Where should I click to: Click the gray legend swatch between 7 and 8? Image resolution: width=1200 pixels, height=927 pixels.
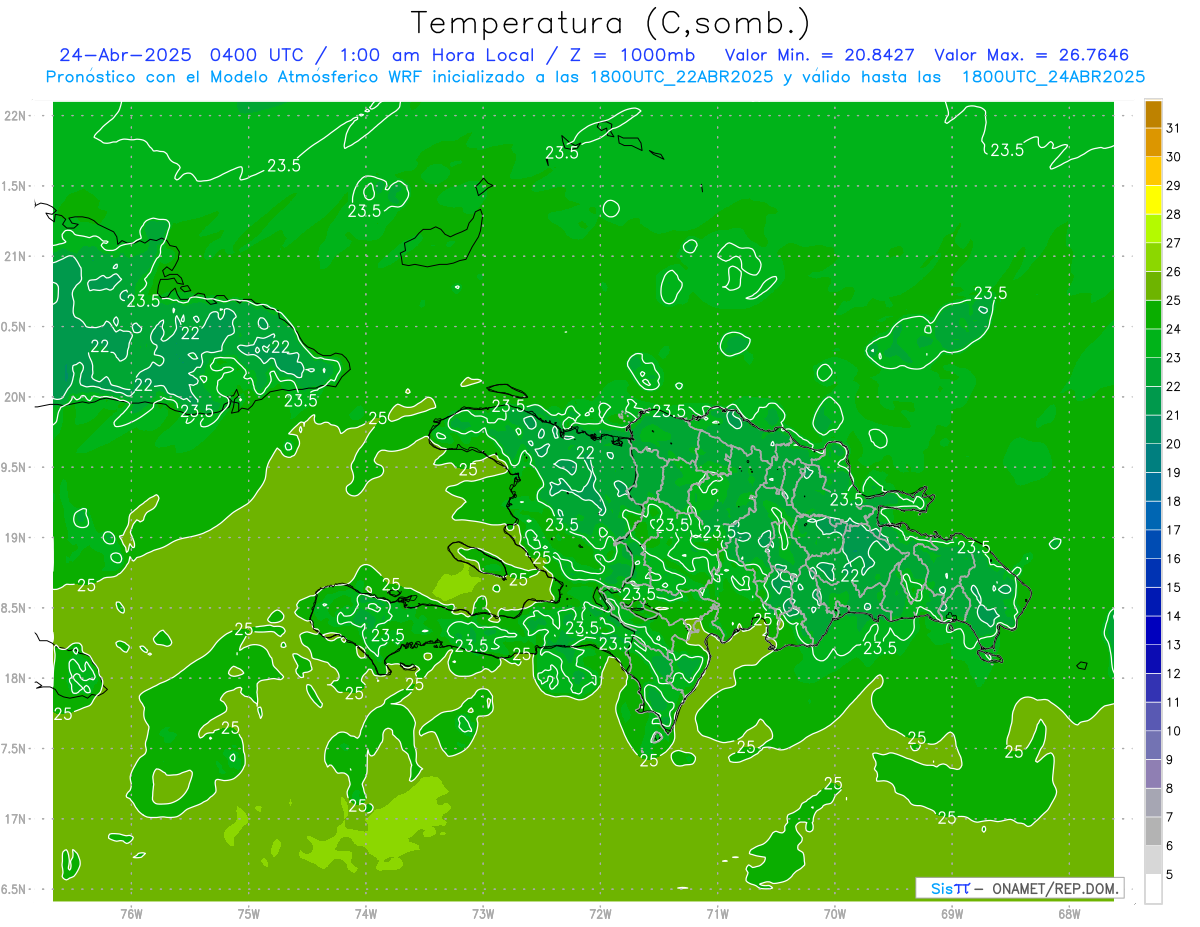1153,803
